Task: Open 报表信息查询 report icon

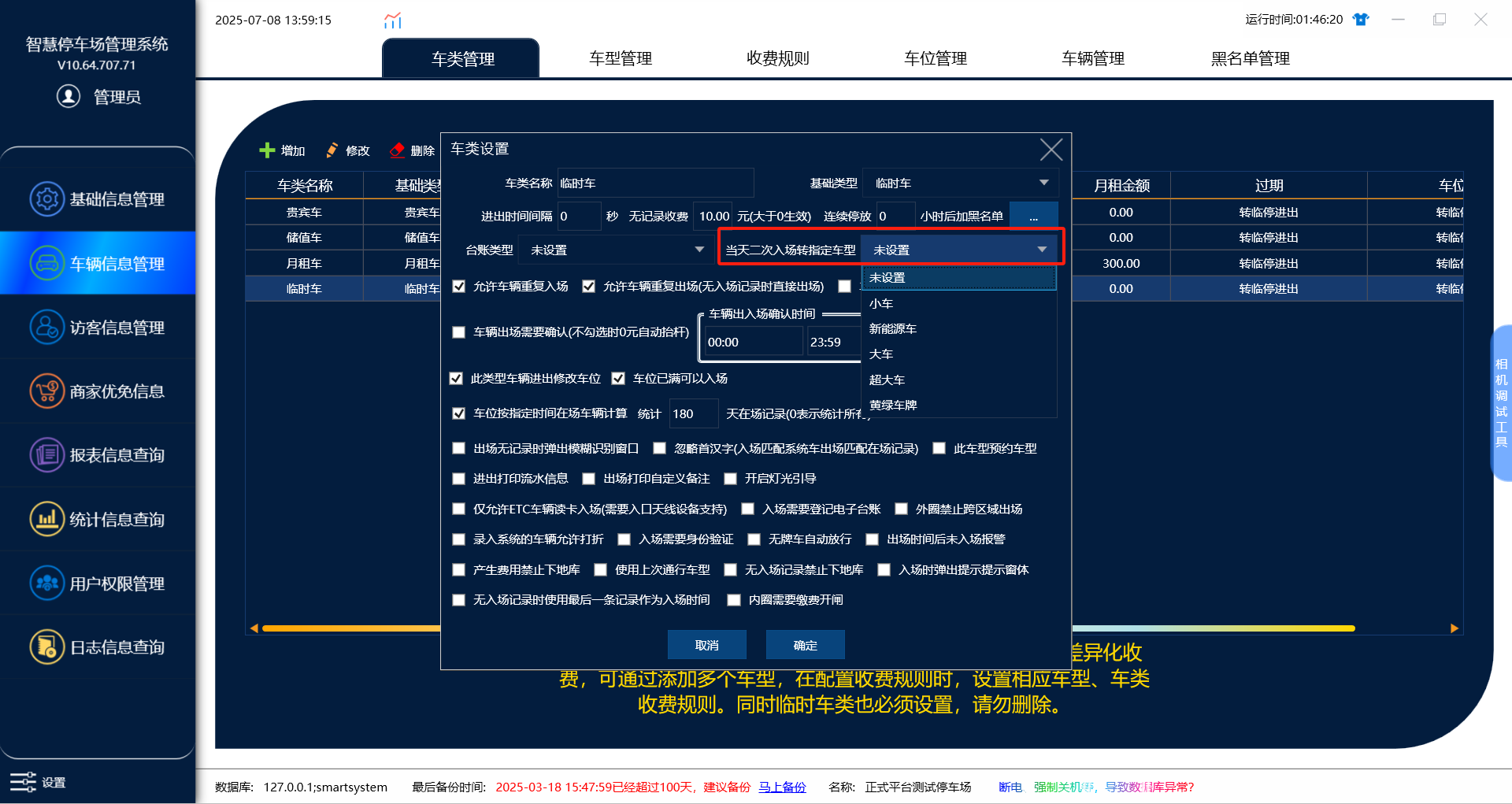Action: [47, 454]
